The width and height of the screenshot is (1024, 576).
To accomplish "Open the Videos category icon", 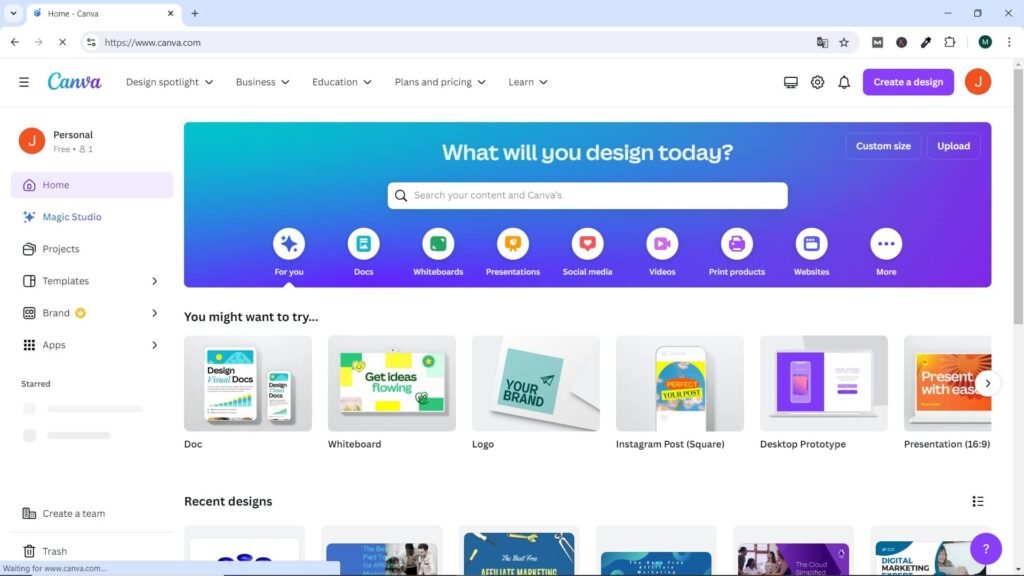I will pyautogui.click(x=662, y=244).
